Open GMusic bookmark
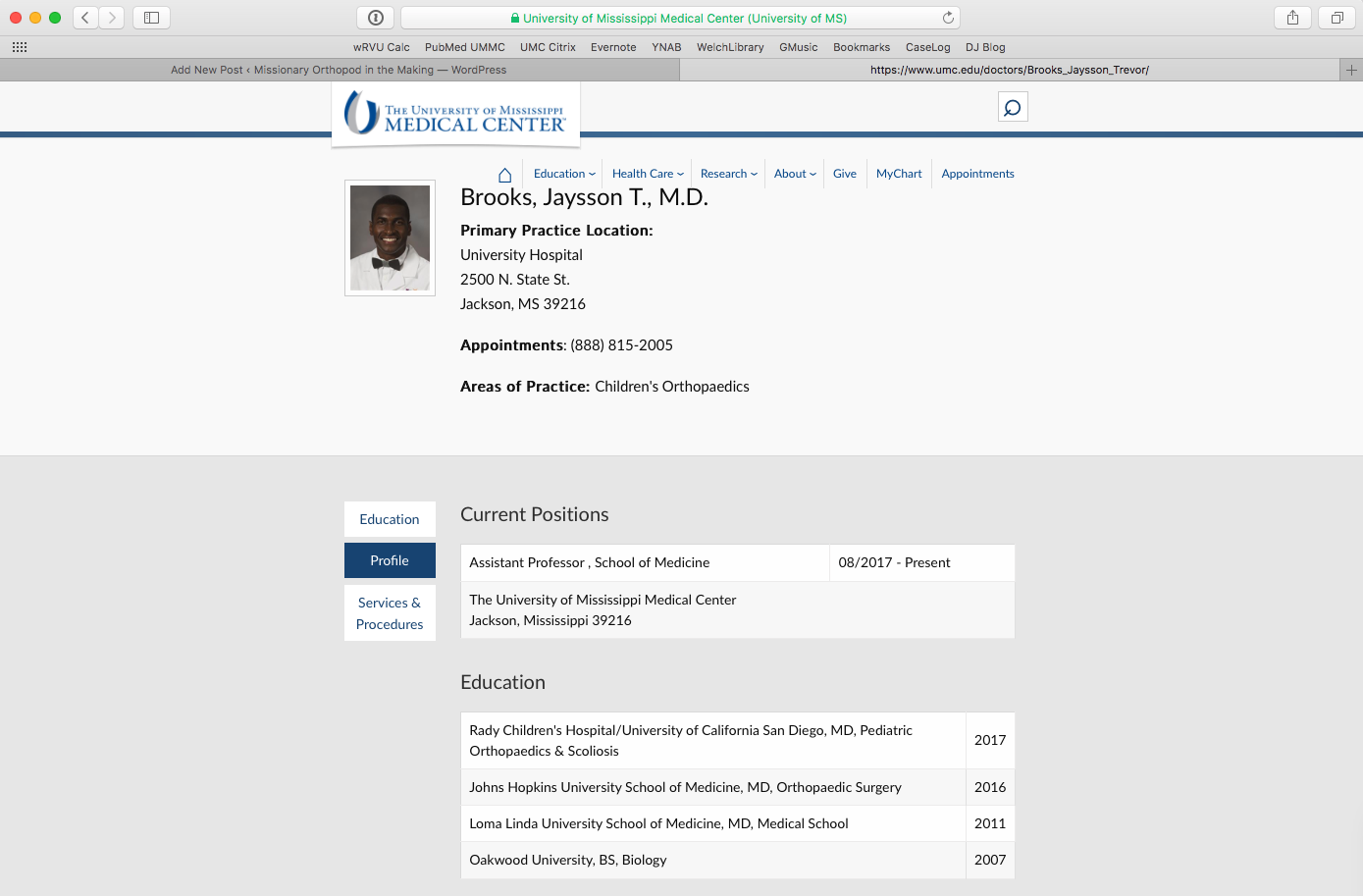Viewport: 1363px width, 896px height. tap(799, 47)
